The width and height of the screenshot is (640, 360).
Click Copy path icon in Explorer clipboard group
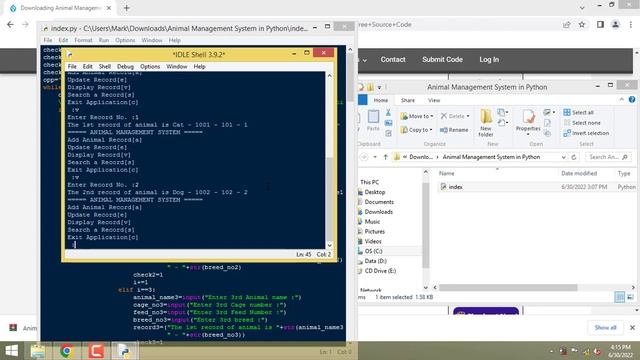pyautogui.click(x=388, y=123)
